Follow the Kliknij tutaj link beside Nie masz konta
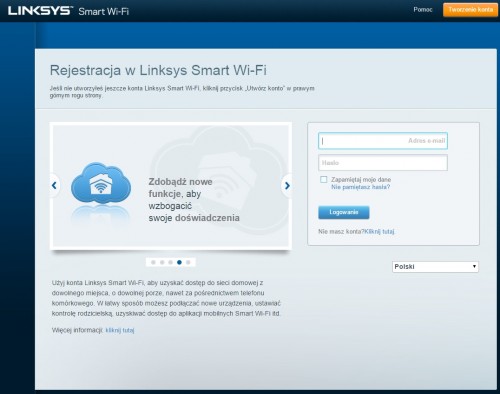This screenshot has height=394, width=500. [x=380, y=231]
